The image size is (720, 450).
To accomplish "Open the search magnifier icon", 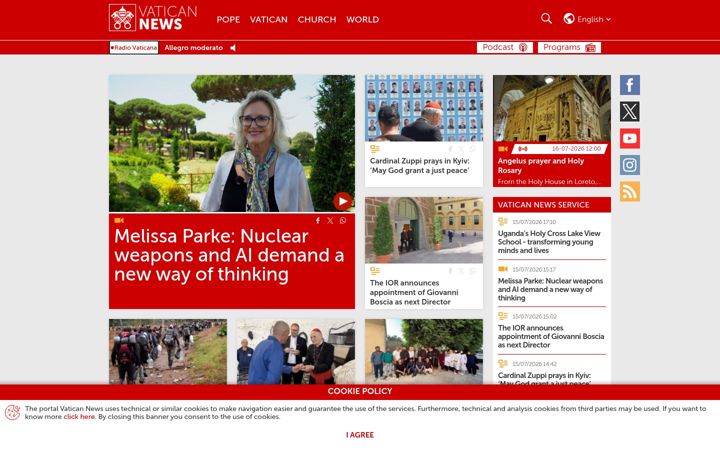I will (x=546, y=19).
